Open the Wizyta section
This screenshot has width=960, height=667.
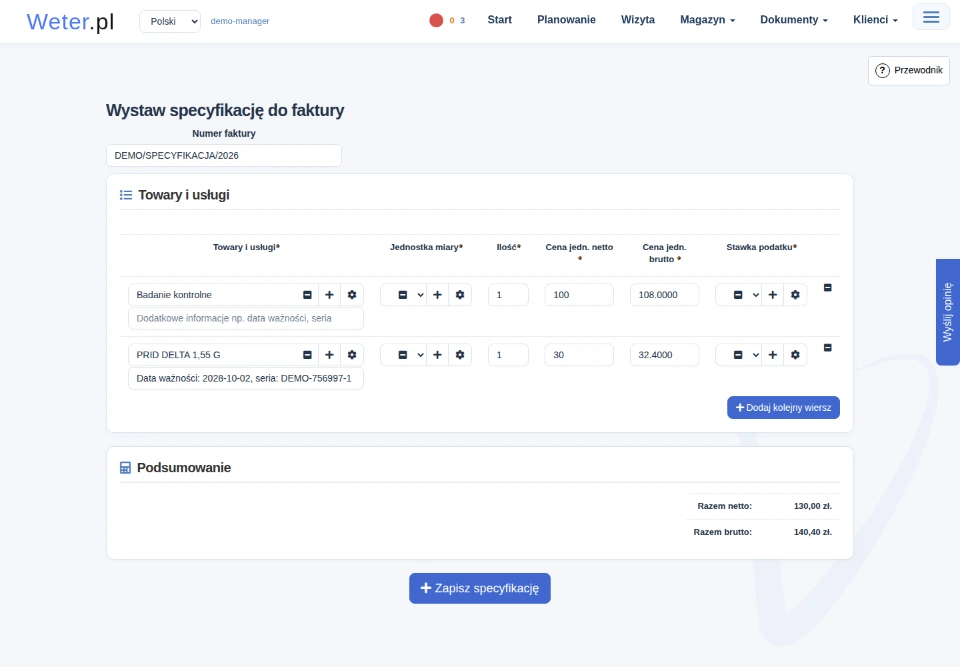(x=638, y=20)
